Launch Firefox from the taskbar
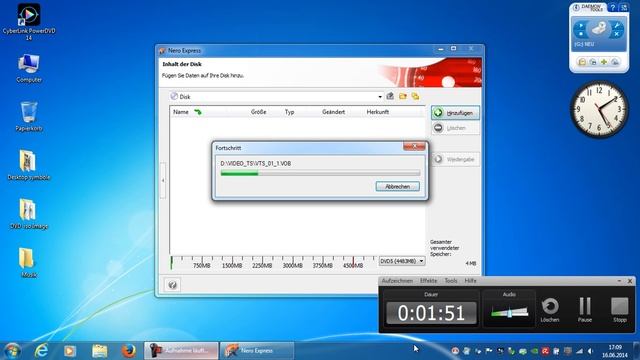Screen dimensions: 640x360 click(129, 351)
